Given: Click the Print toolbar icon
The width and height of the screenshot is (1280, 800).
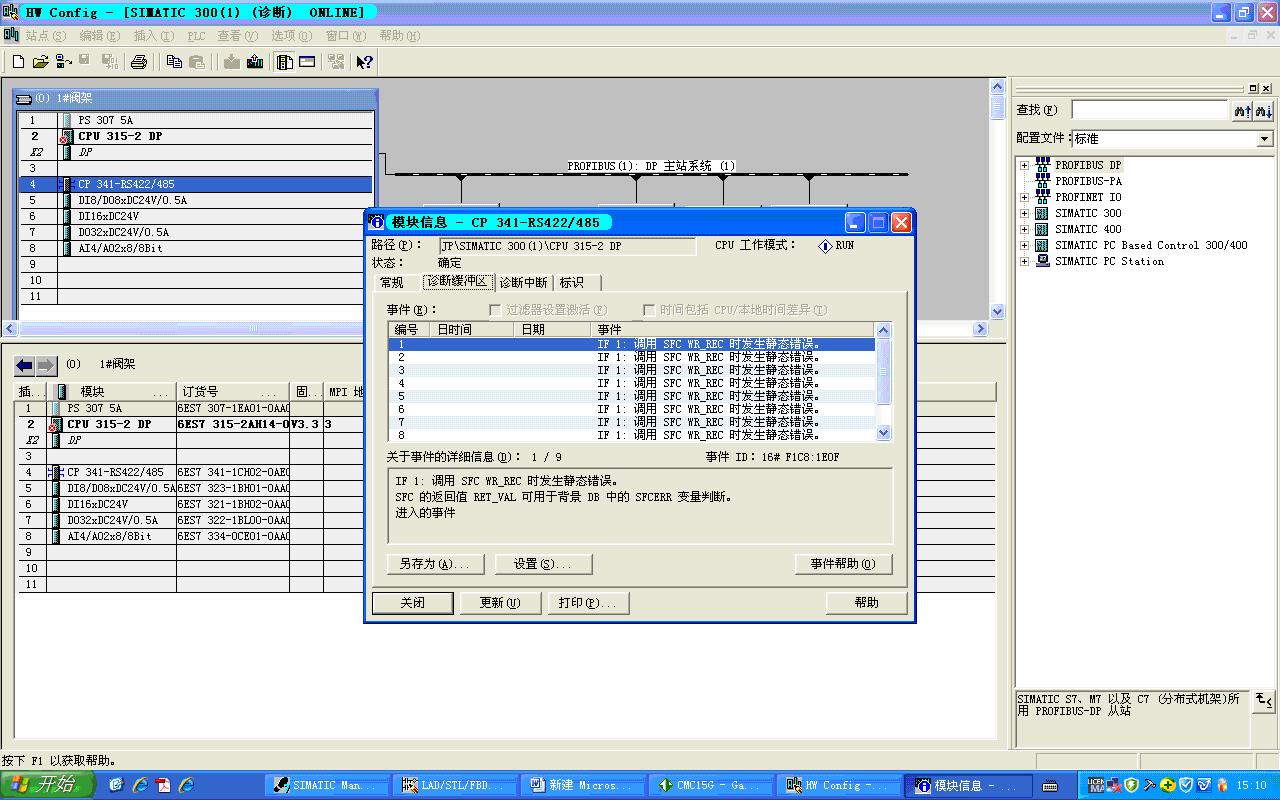Looking at the screenshot, I should tap(139, 62).
